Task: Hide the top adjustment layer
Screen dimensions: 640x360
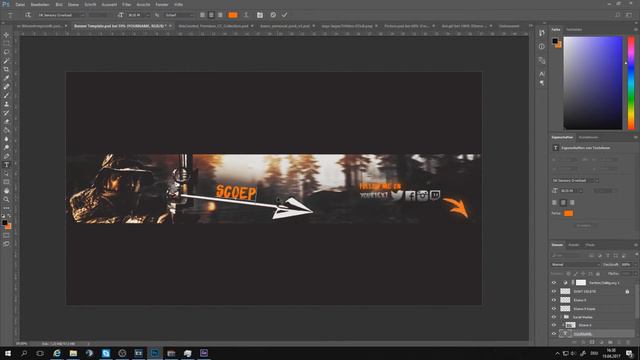Action: click(554, 282)
